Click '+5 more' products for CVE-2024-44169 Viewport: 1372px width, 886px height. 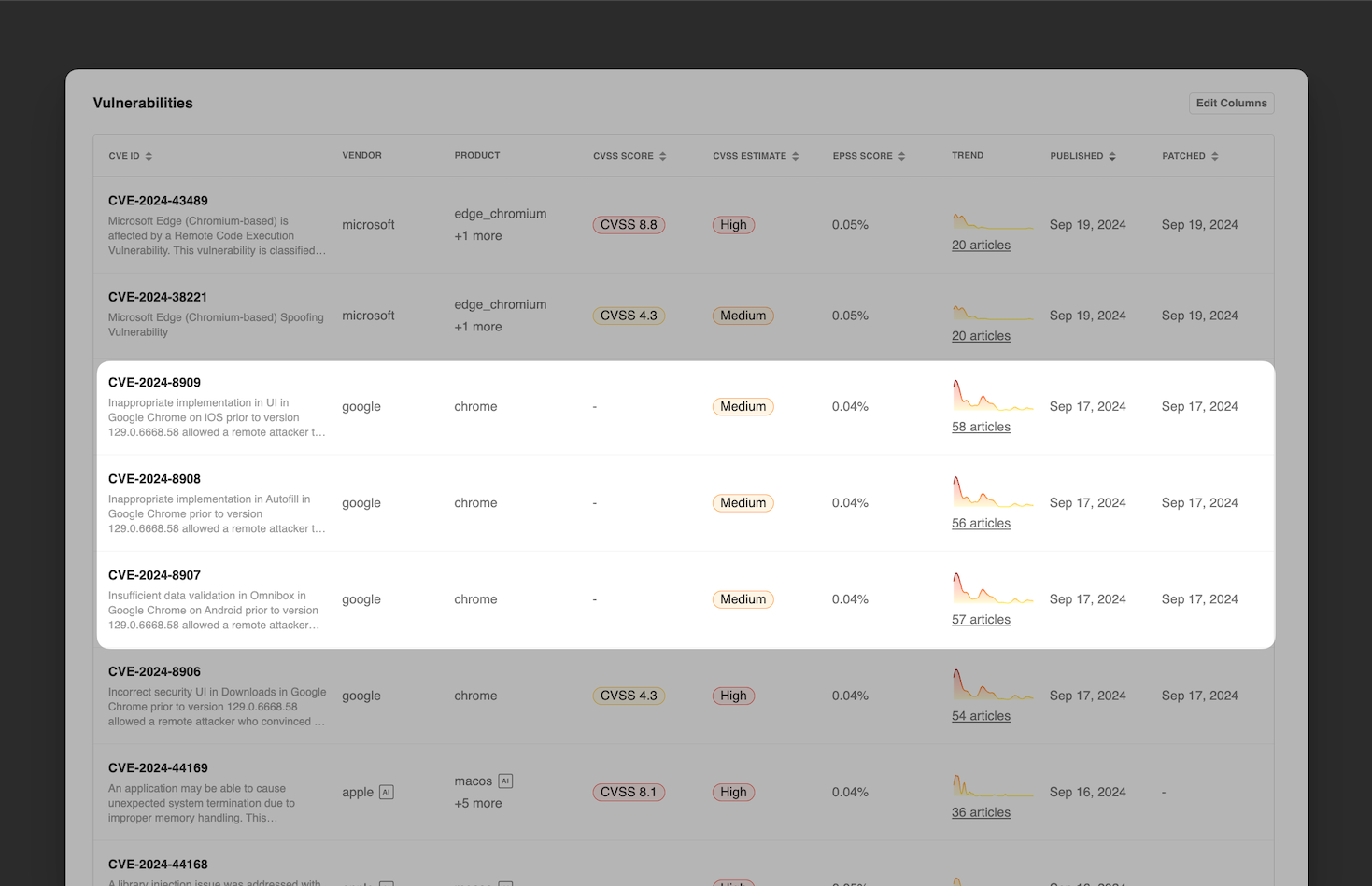pyautogui.click(x=478, y=804)
